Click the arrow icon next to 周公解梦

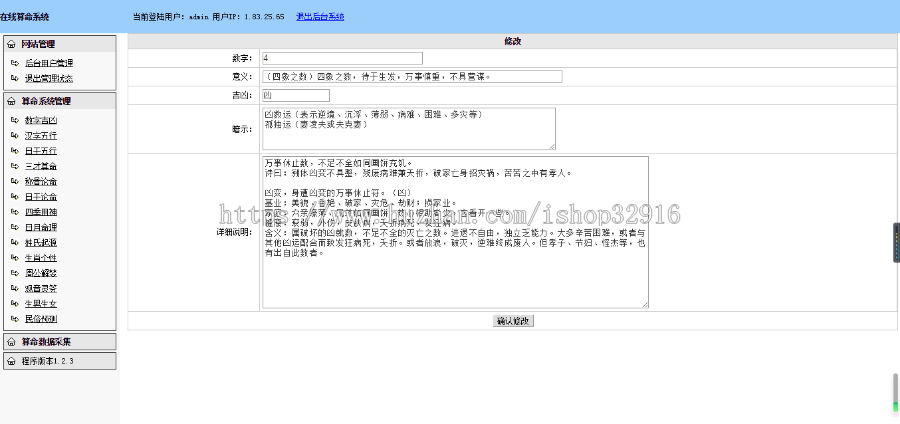click(14, 272)
